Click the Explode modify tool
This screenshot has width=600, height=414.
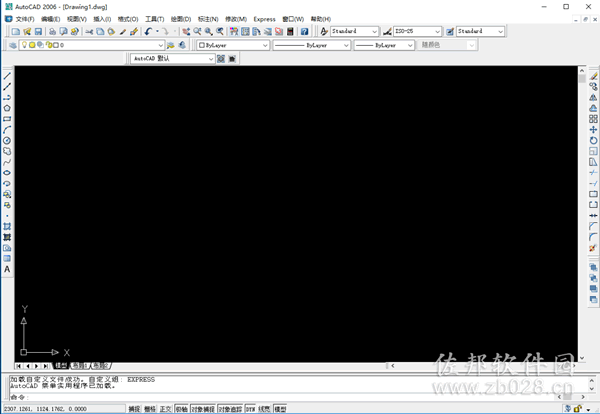point(593,248)
